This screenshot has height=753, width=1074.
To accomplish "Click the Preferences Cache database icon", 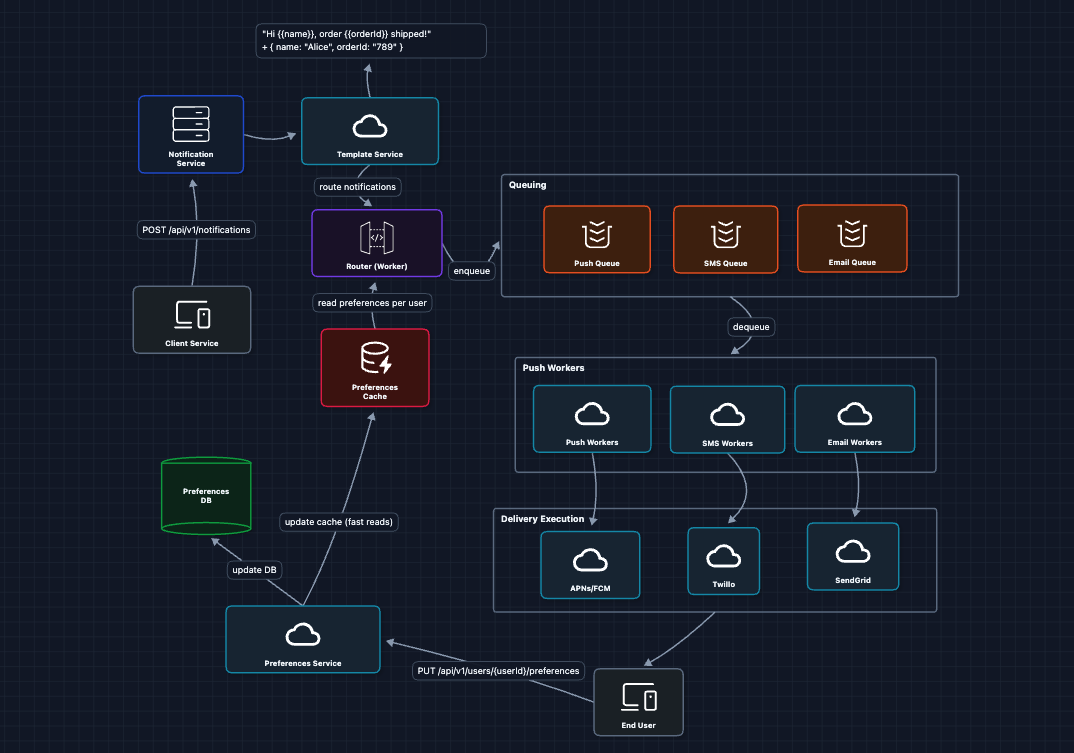I will click(375, 358).
